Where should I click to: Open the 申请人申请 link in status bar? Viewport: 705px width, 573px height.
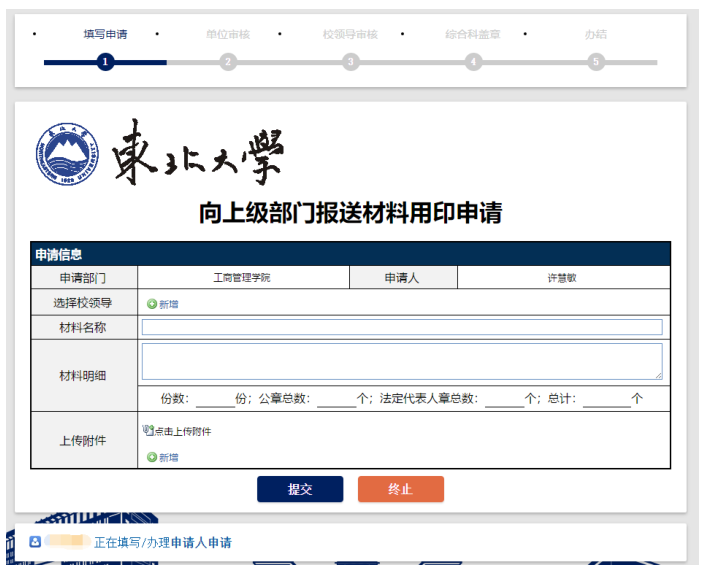(200, 543)
